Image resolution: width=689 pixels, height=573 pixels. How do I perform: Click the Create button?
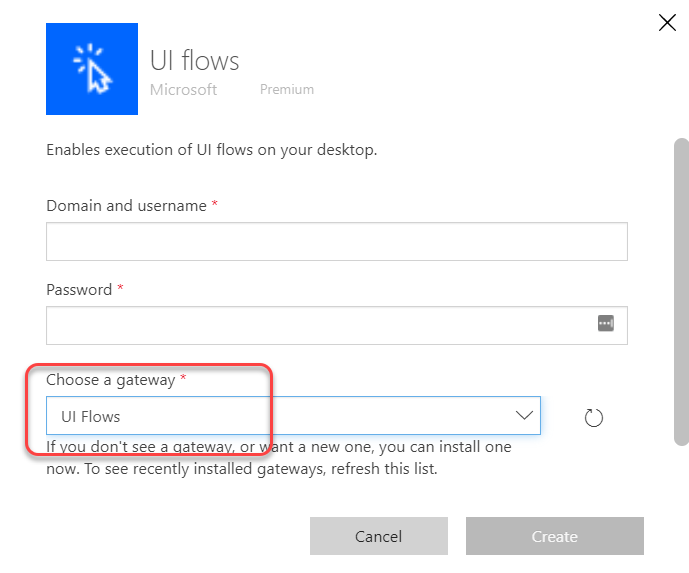(x=555, y=536)
